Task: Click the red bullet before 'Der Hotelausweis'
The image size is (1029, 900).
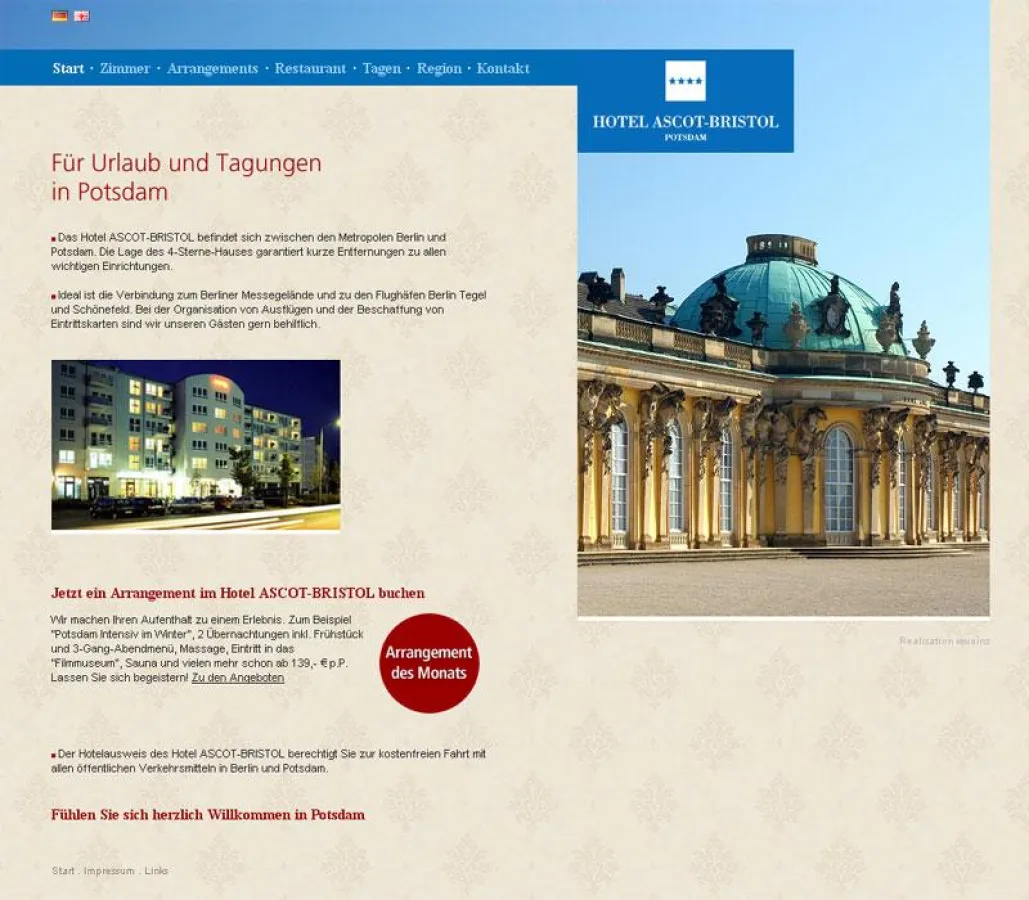Action: (53, 754)
